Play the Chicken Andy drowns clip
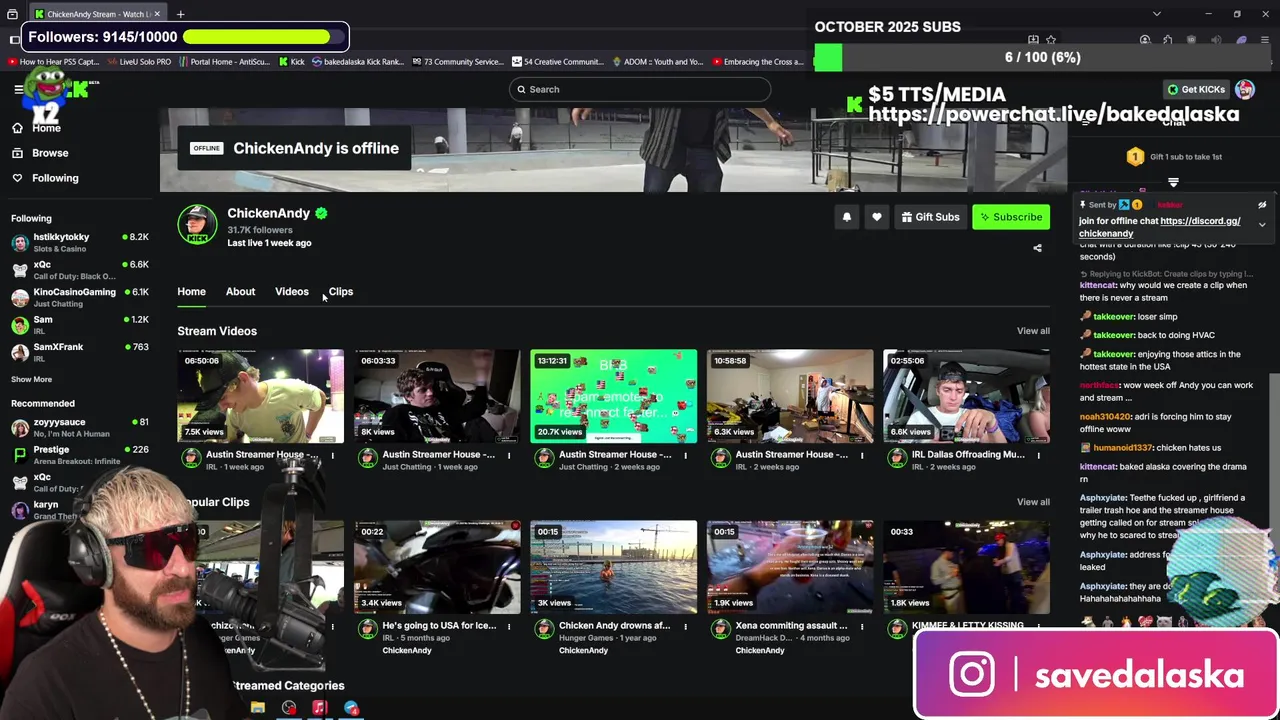This screenshot has height=720, width=1280. tap(614, 567)
